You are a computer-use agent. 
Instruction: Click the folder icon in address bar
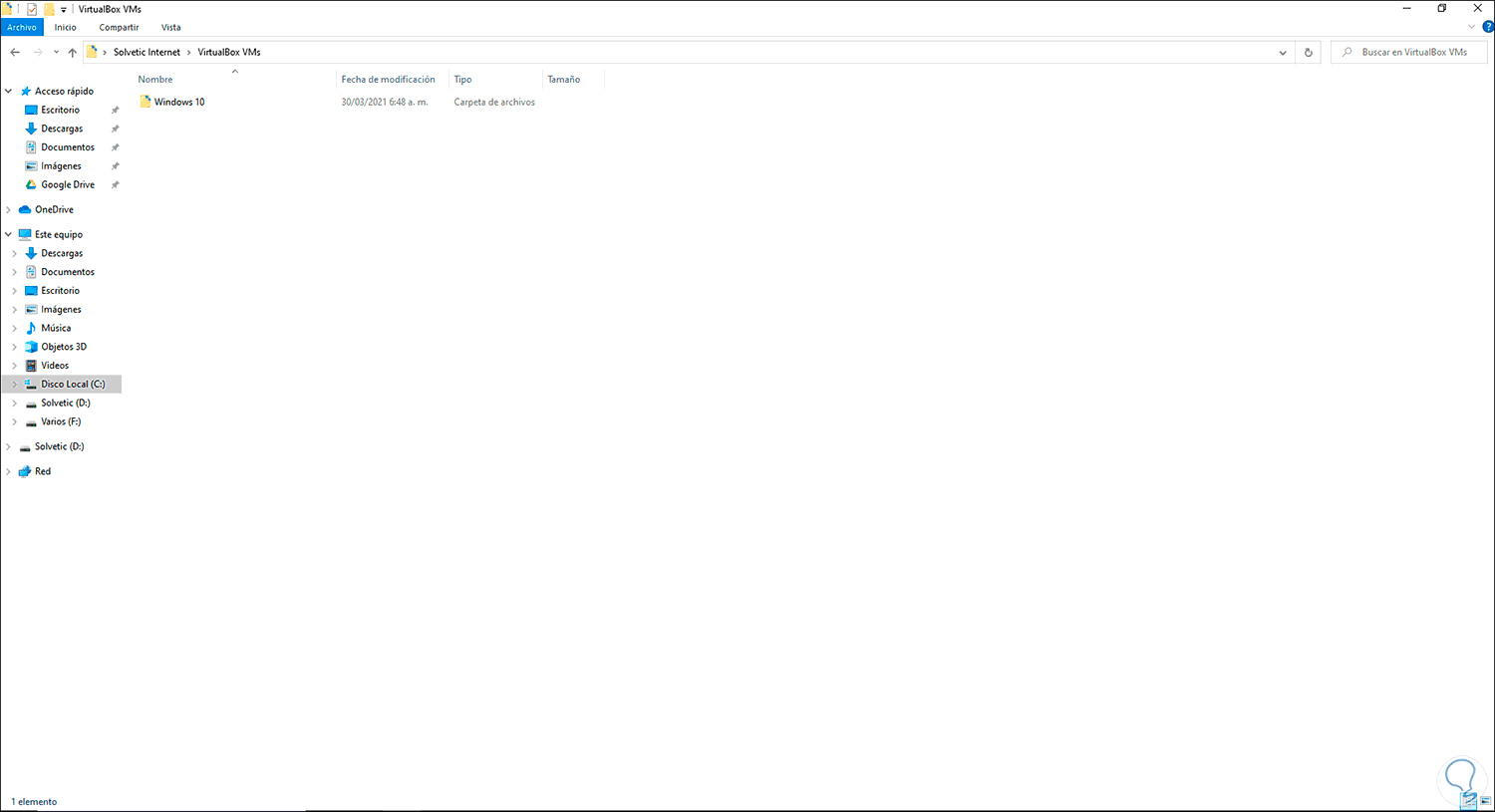(x=92, y=52)
